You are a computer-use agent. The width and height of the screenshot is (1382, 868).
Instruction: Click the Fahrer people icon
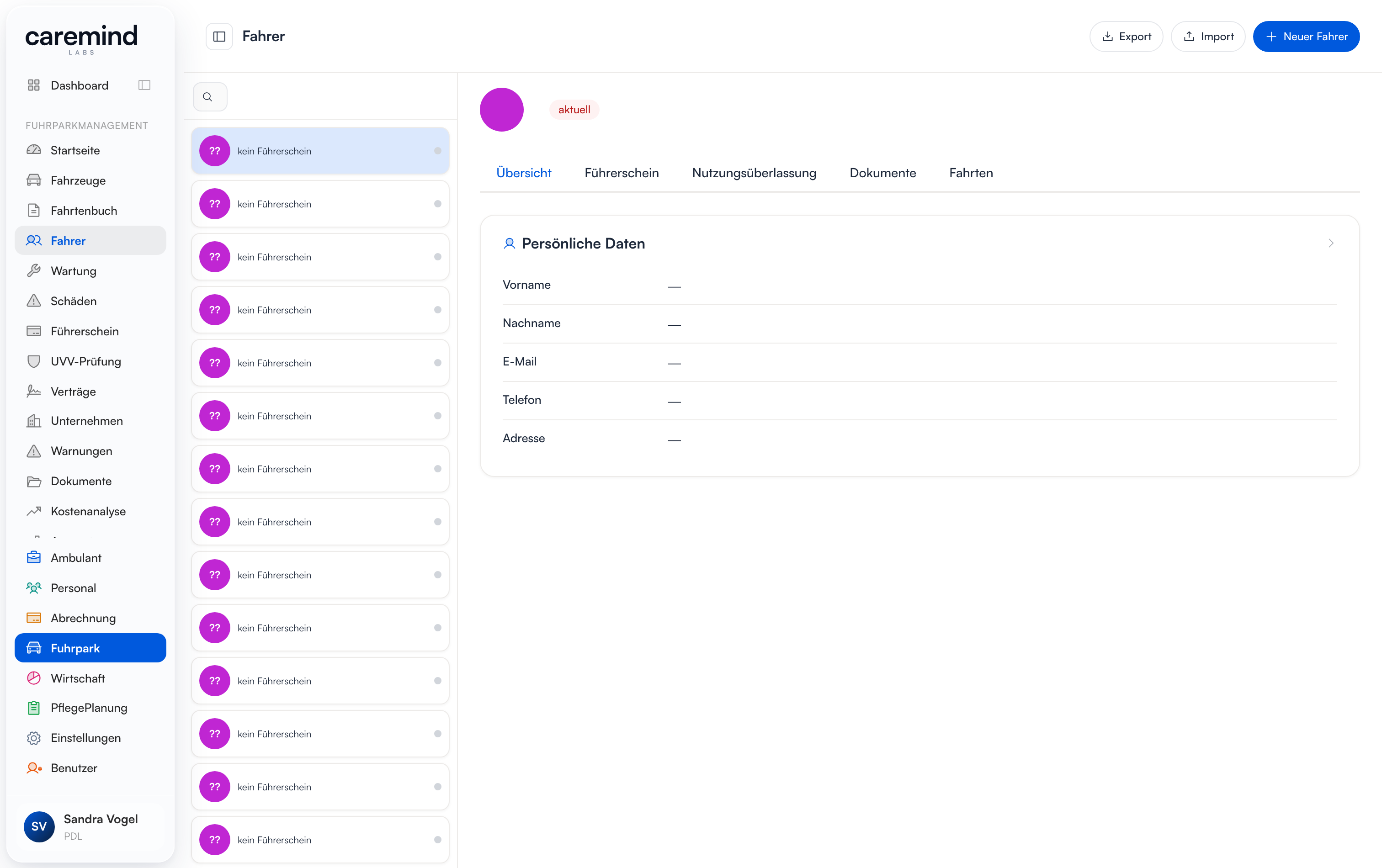(x=34, y=241)
